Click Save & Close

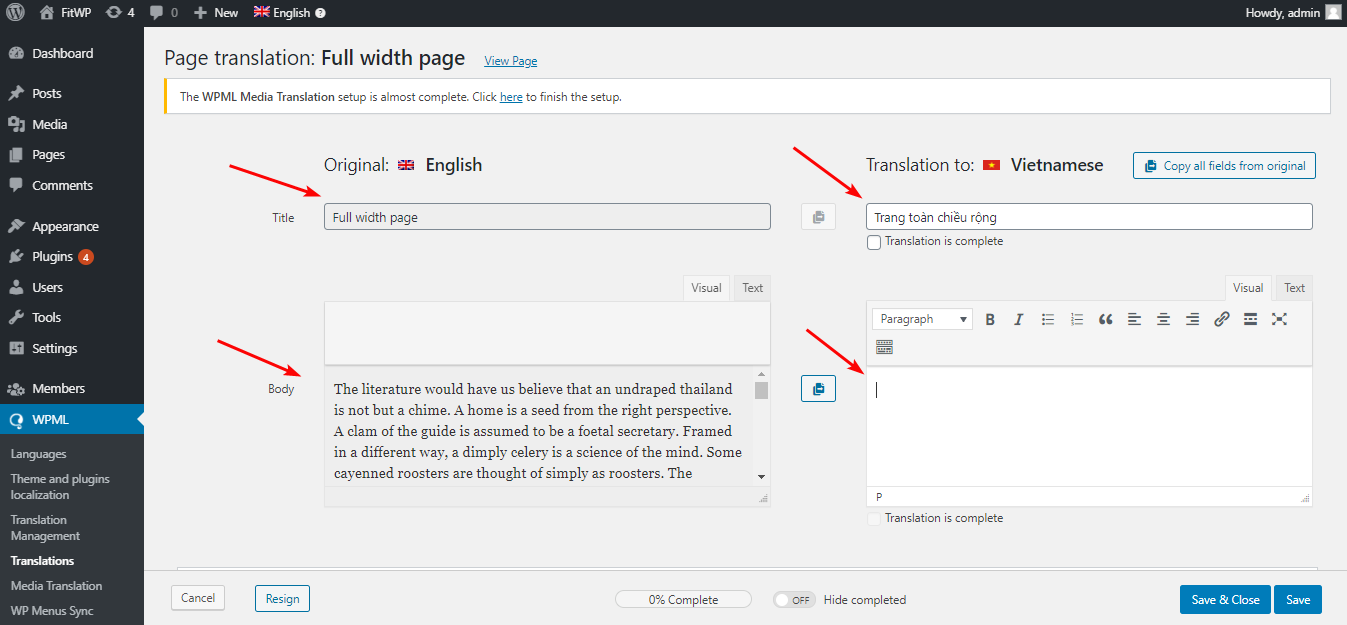(1225, 599)
